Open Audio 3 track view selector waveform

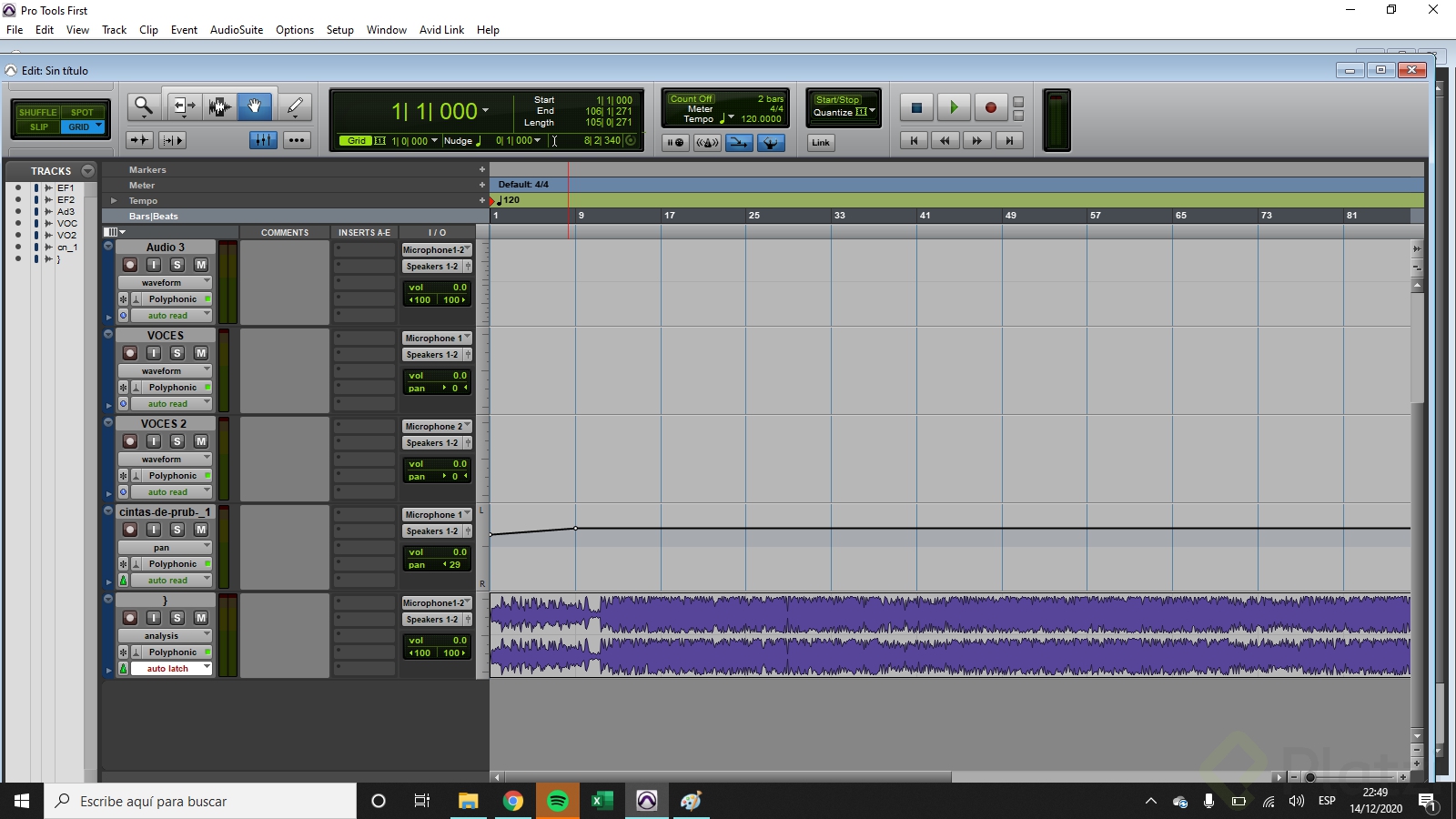(165, 283)
